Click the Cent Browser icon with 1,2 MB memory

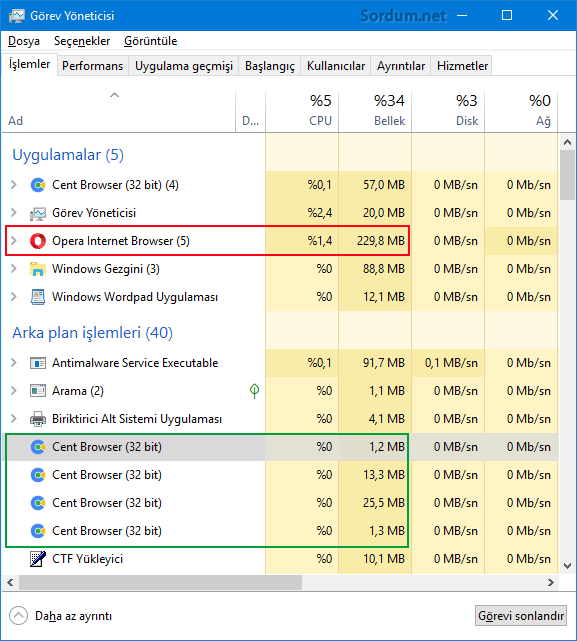click(38, 447)
